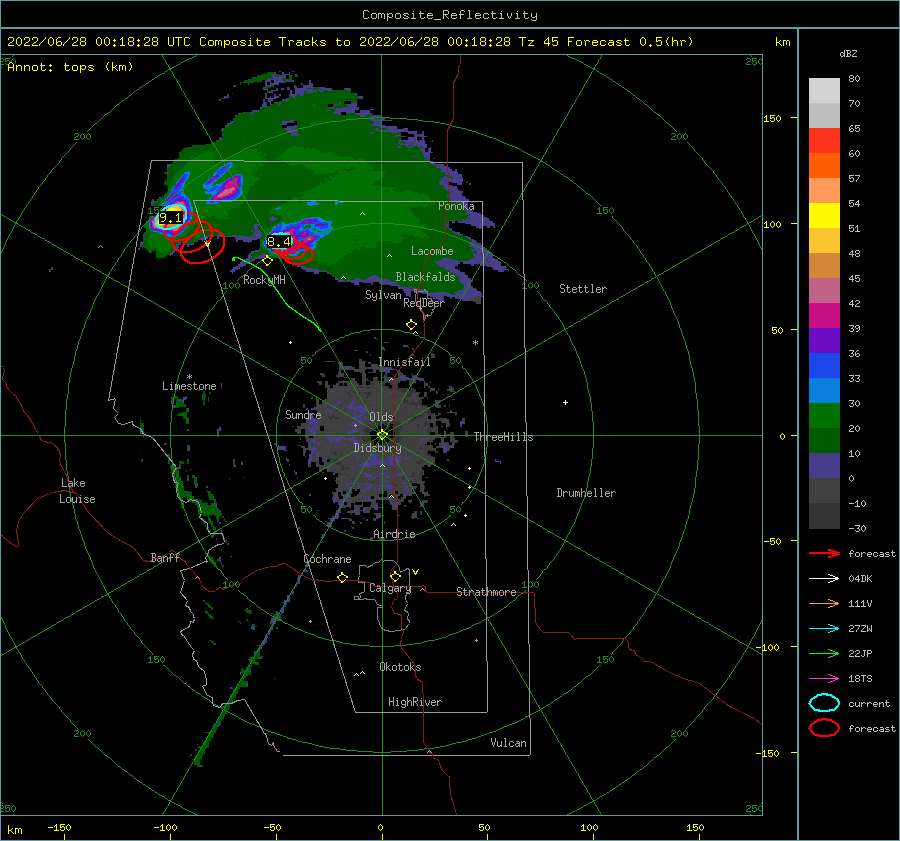Click the Ponoka city label

click(456, 206)
